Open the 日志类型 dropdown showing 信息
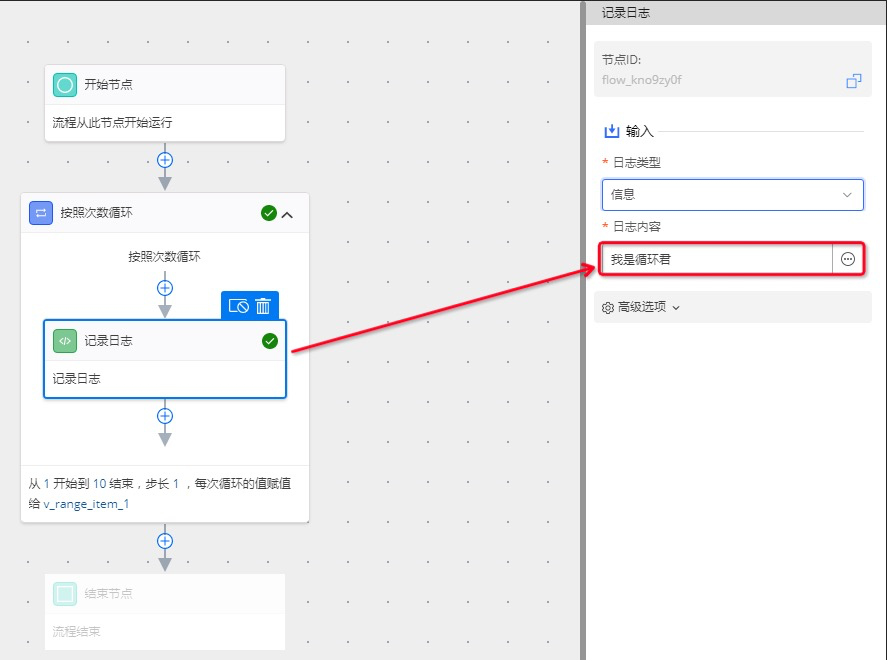Screen dimensions: 887x660 pos(732,195)
